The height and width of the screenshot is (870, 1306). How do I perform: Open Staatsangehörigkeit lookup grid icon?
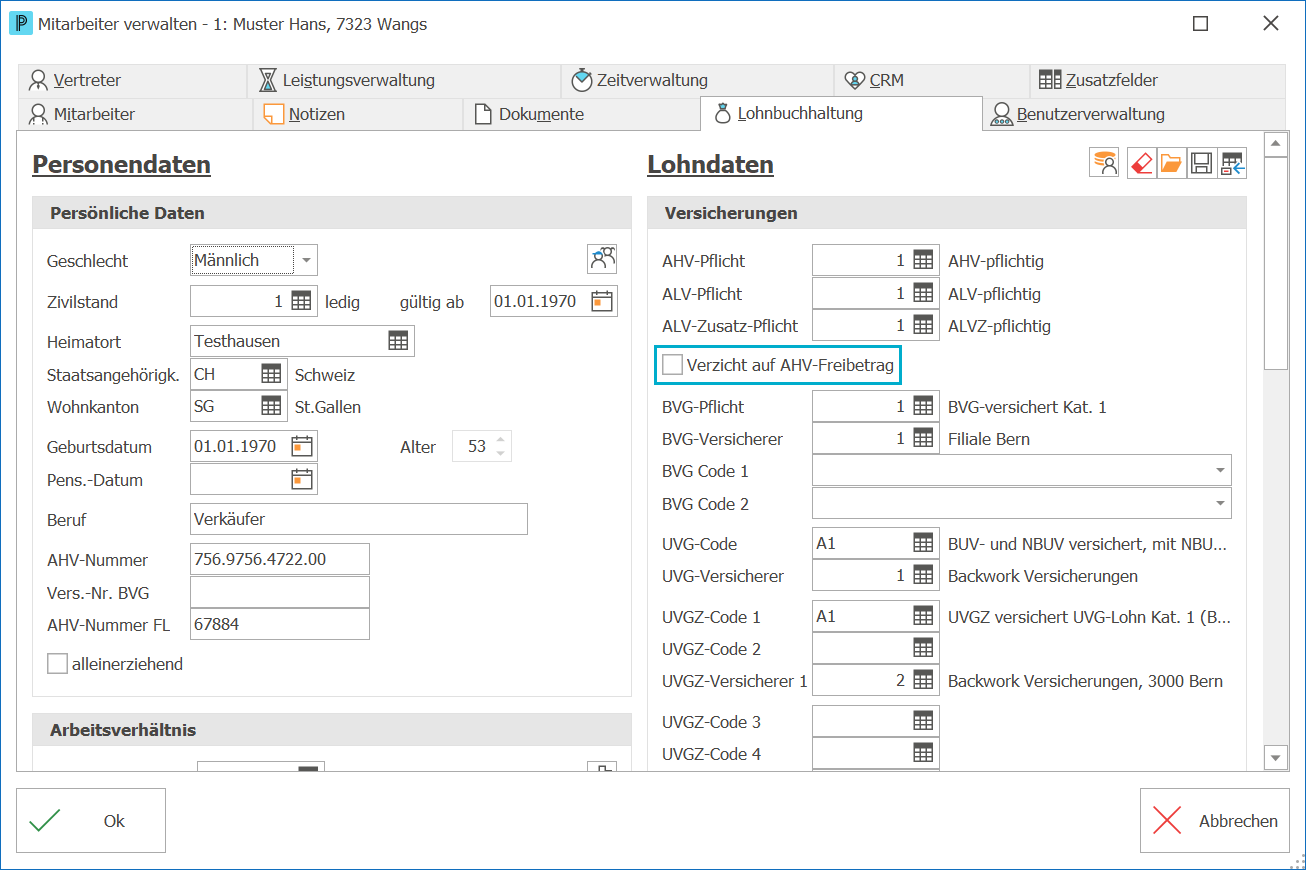coord(271,374)
